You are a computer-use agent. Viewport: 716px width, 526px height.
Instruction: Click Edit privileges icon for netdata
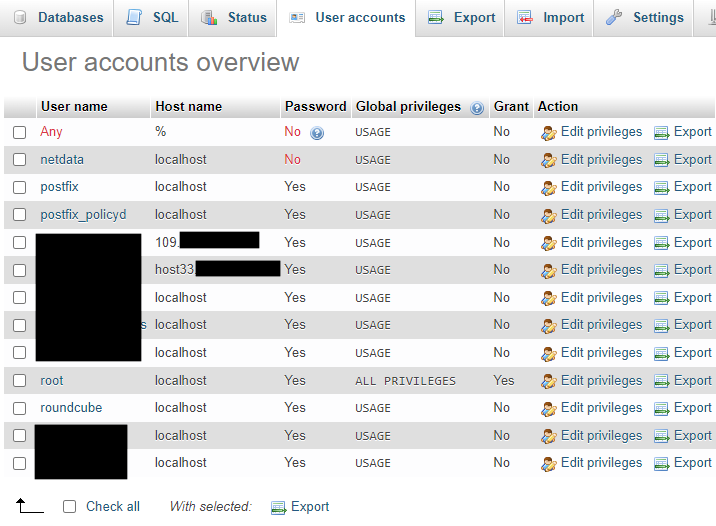click(x=548, y=160)
